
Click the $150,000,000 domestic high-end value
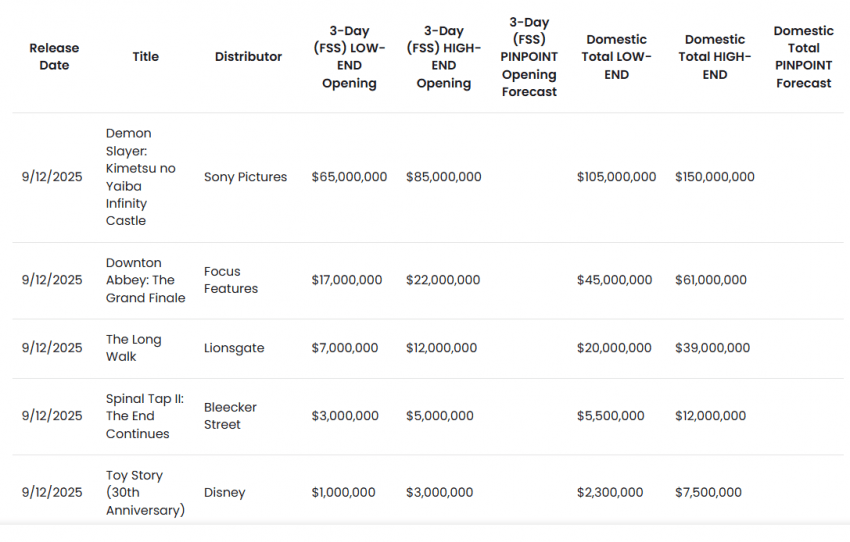714,177
